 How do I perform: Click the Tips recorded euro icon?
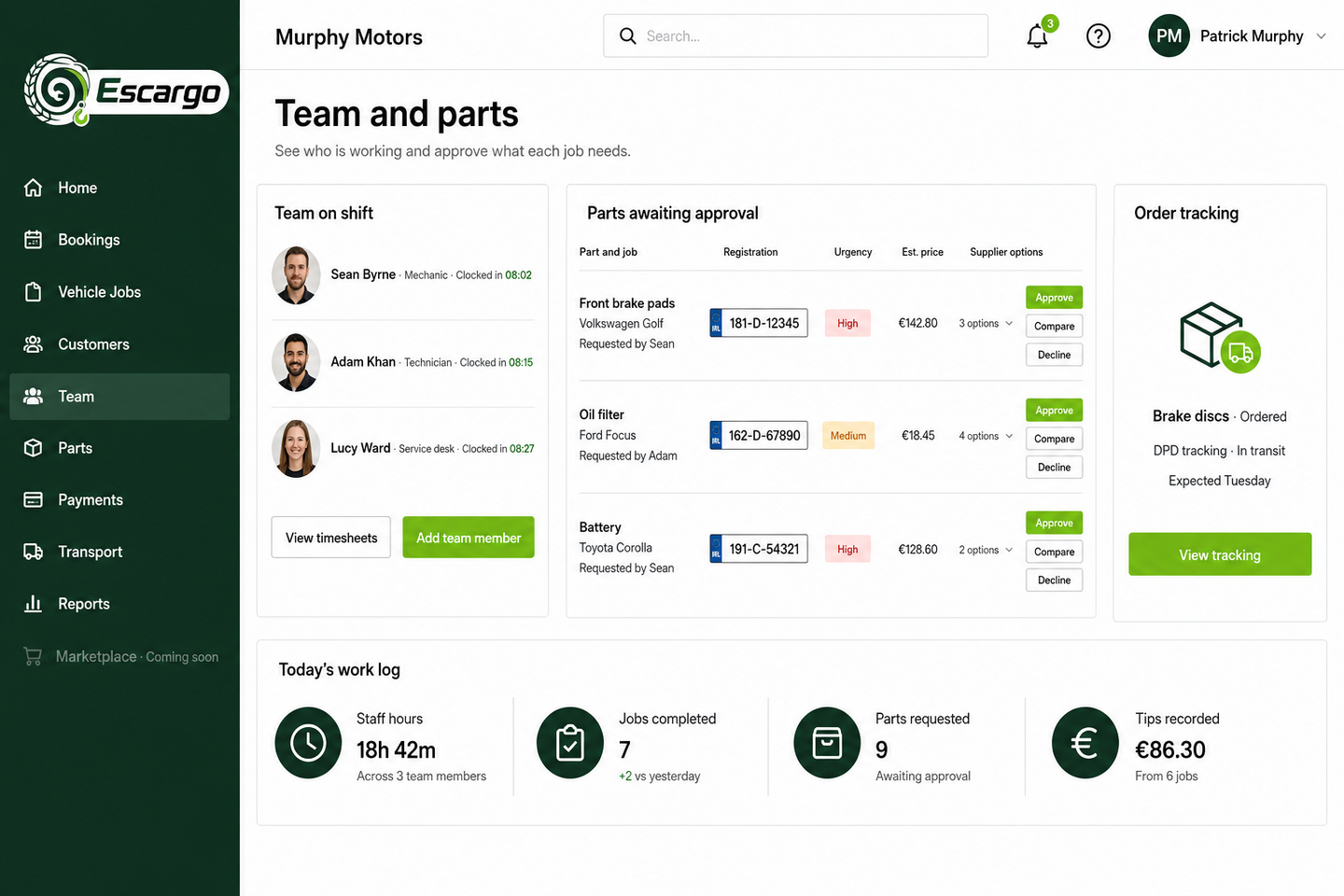tap(1085, 743)
